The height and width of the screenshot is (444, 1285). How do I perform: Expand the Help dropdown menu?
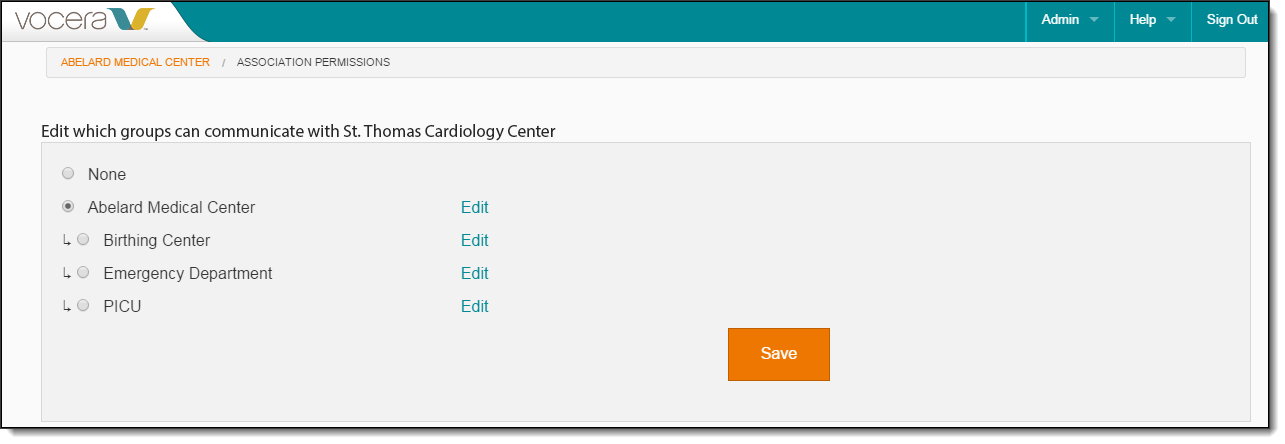click(x=1152, y=20)
